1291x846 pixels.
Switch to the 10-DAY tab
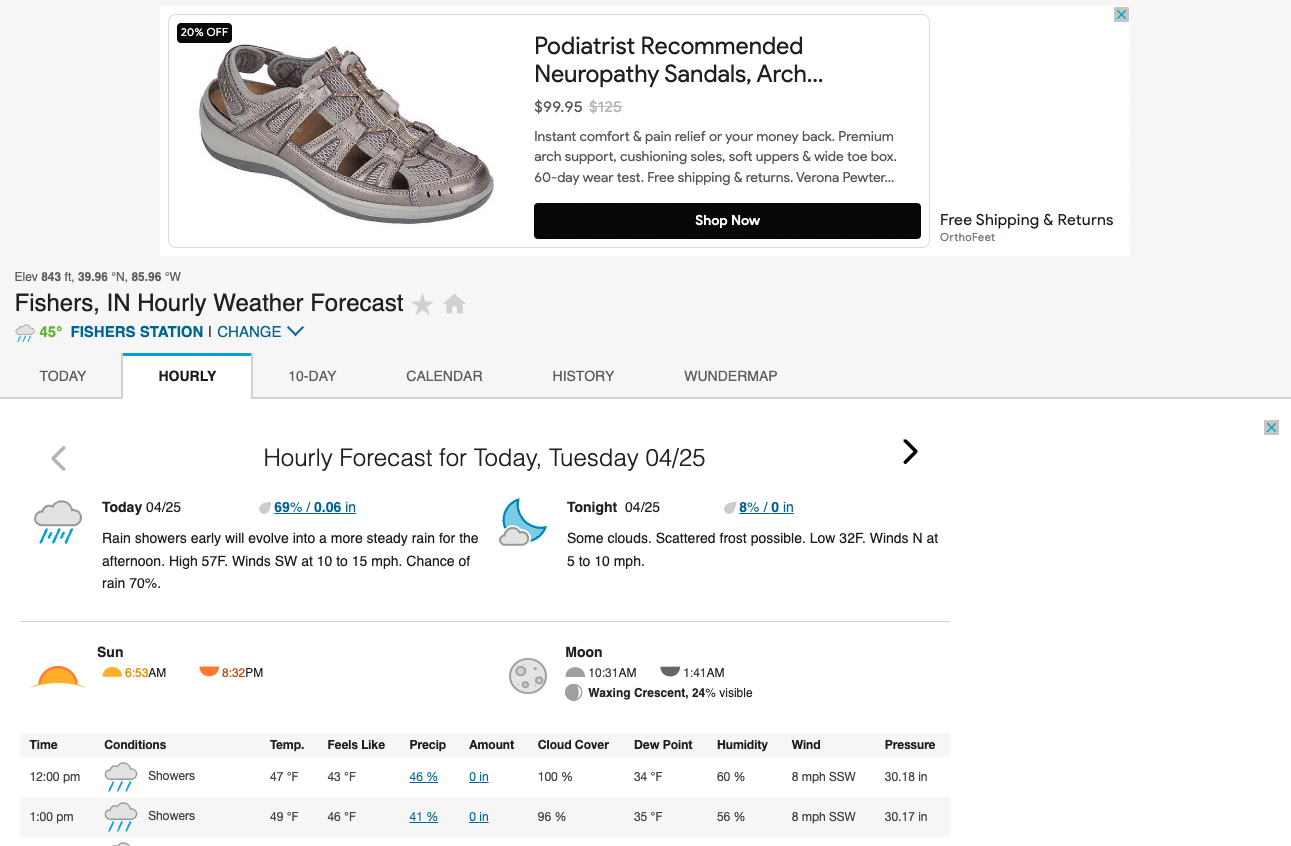[x=312, y=376]
